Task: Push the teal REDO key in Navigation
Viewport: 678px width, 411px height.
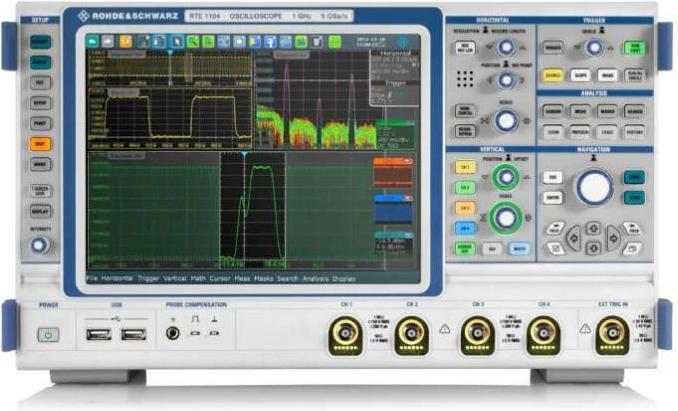Action: coord(634,198)
